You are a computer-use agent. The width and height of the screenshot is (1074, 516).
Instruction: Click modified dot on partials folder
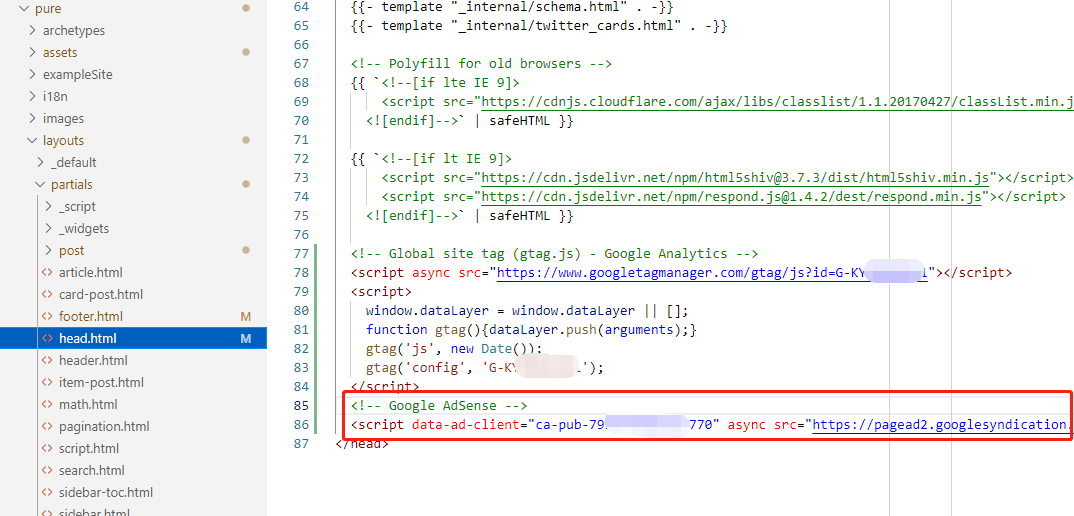tap(246, 184)
